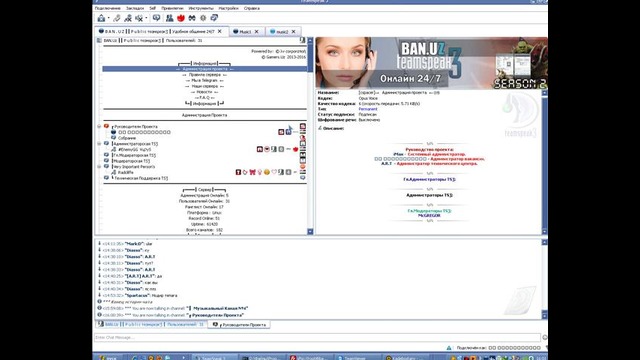
Task: Select the Новости spacer channel
Action: 204,92
